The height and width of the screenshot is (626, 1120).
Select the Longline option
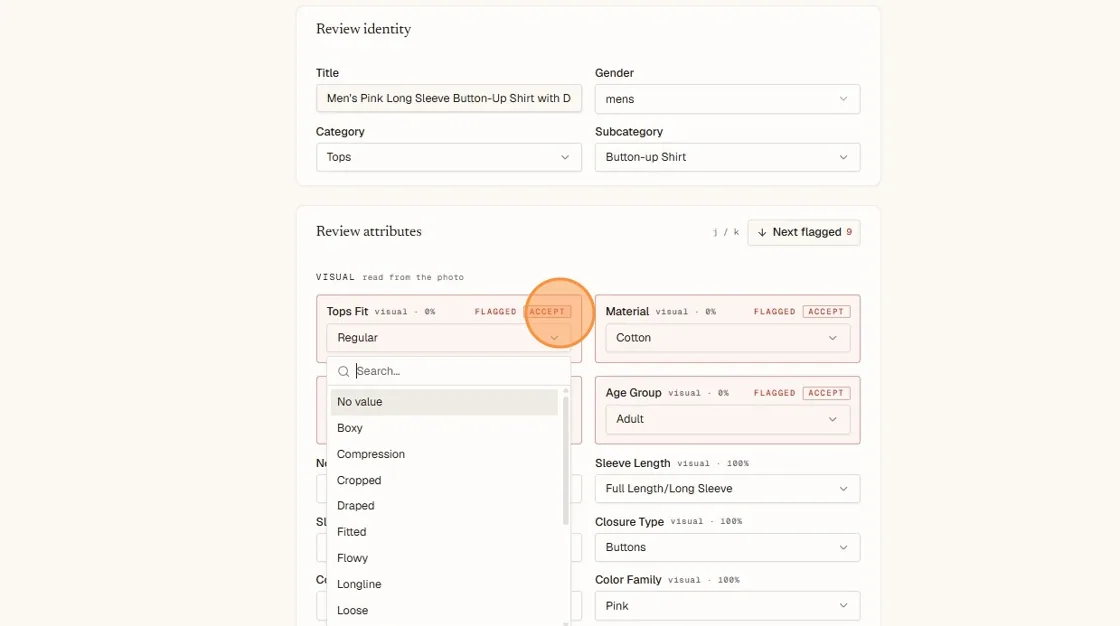point(444,585)
